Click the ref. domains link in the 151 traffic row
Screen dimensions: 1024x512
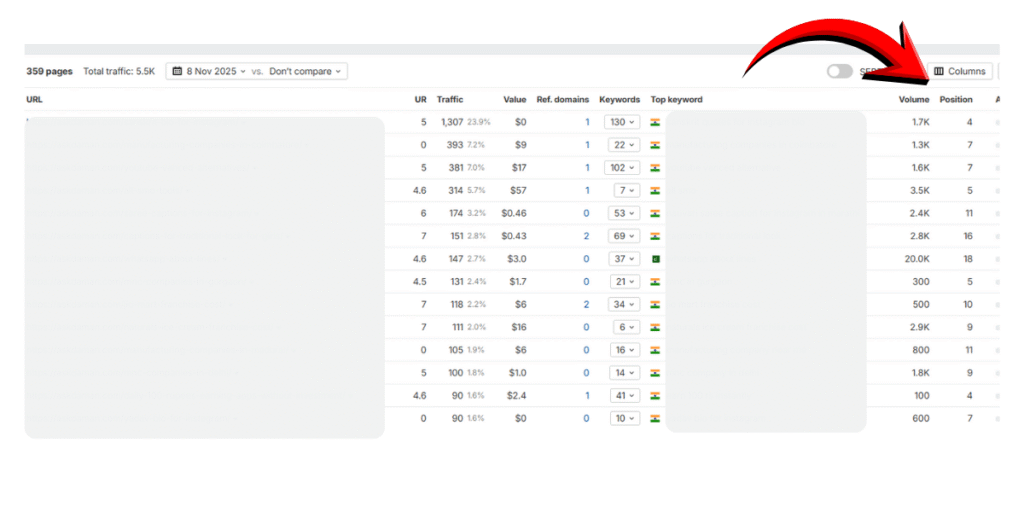click(586, 236)
